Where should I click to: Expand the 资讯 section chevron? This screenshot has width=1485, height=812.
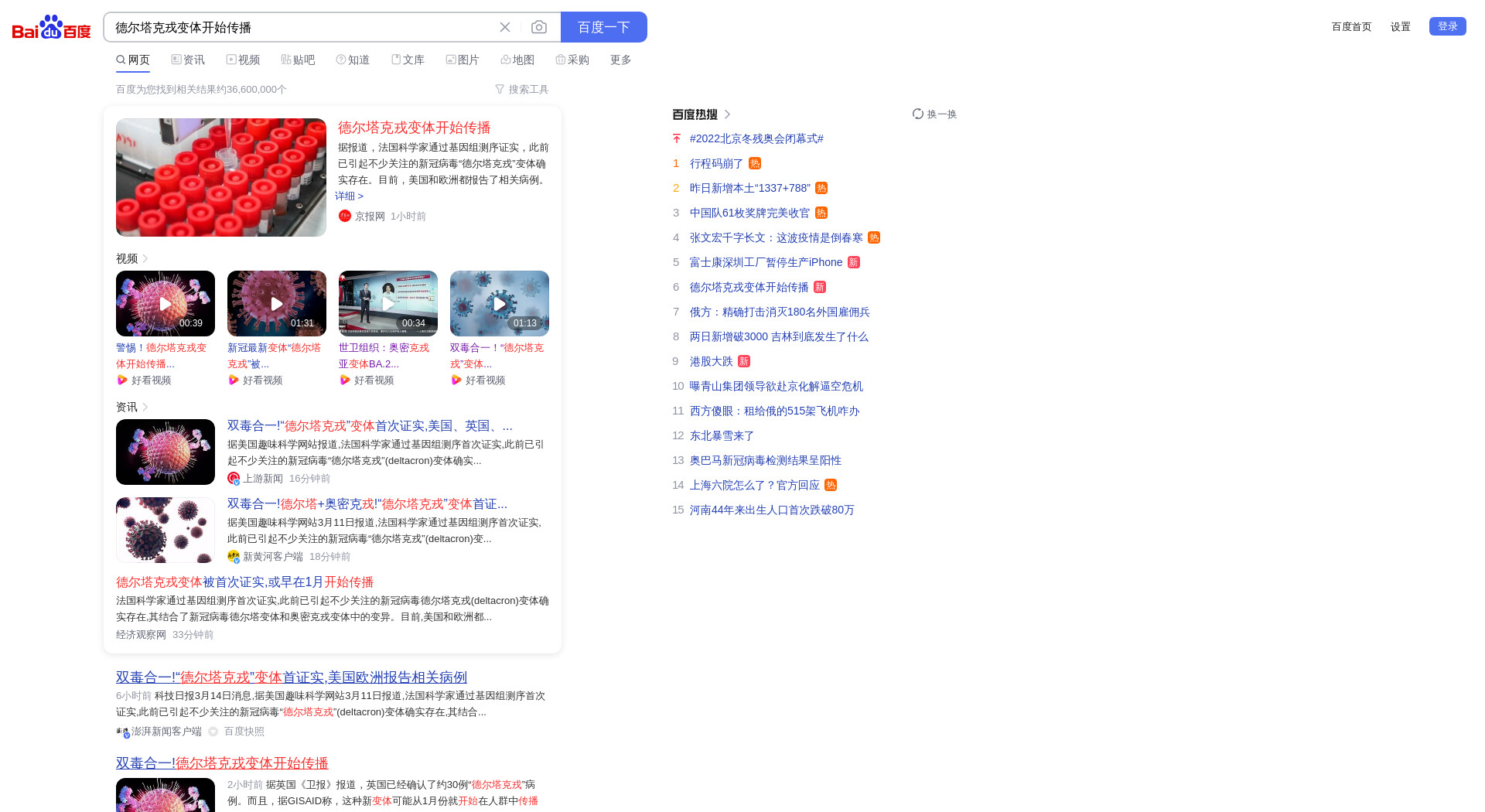point(145,407)
